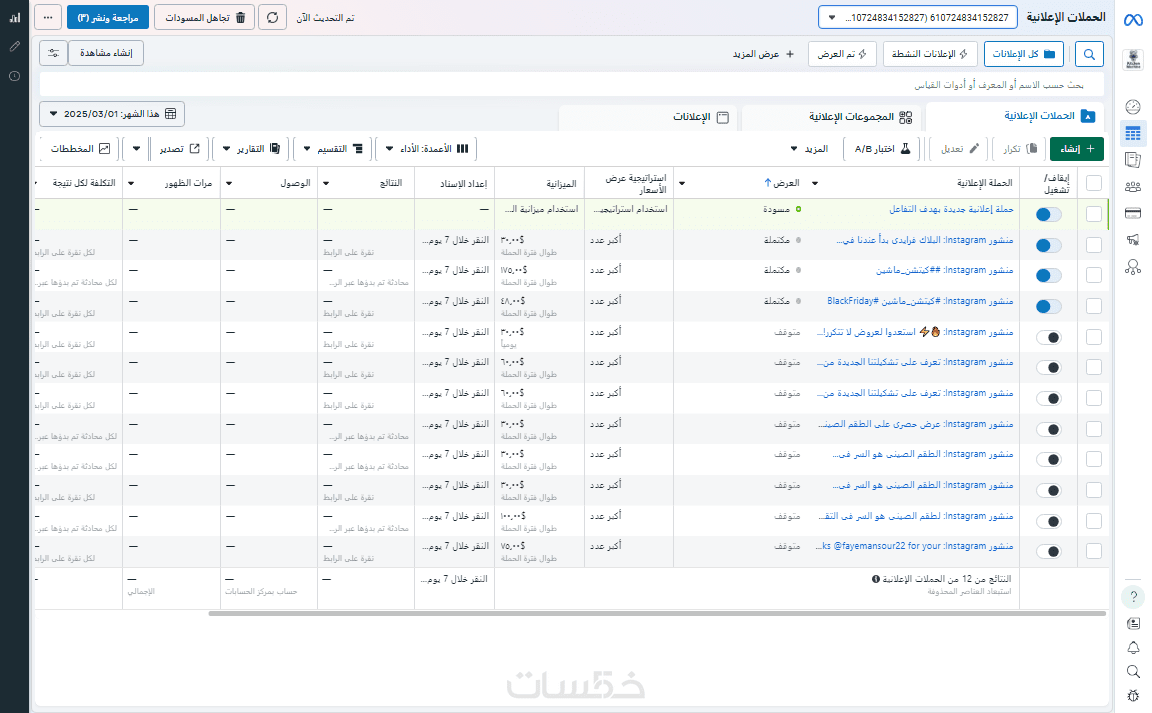Viewport: 1152px width, 713px height.
Task: Open the results (النتائج) column menu arrow
Action: [325, 183]
